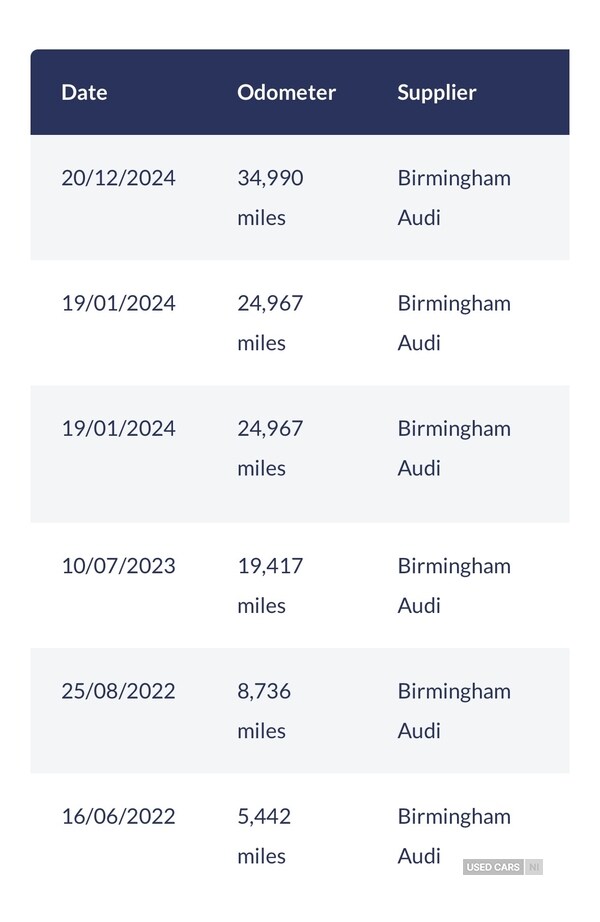
Task: Select the lower 19/01/2024 date cell
Action: [118, 428]
